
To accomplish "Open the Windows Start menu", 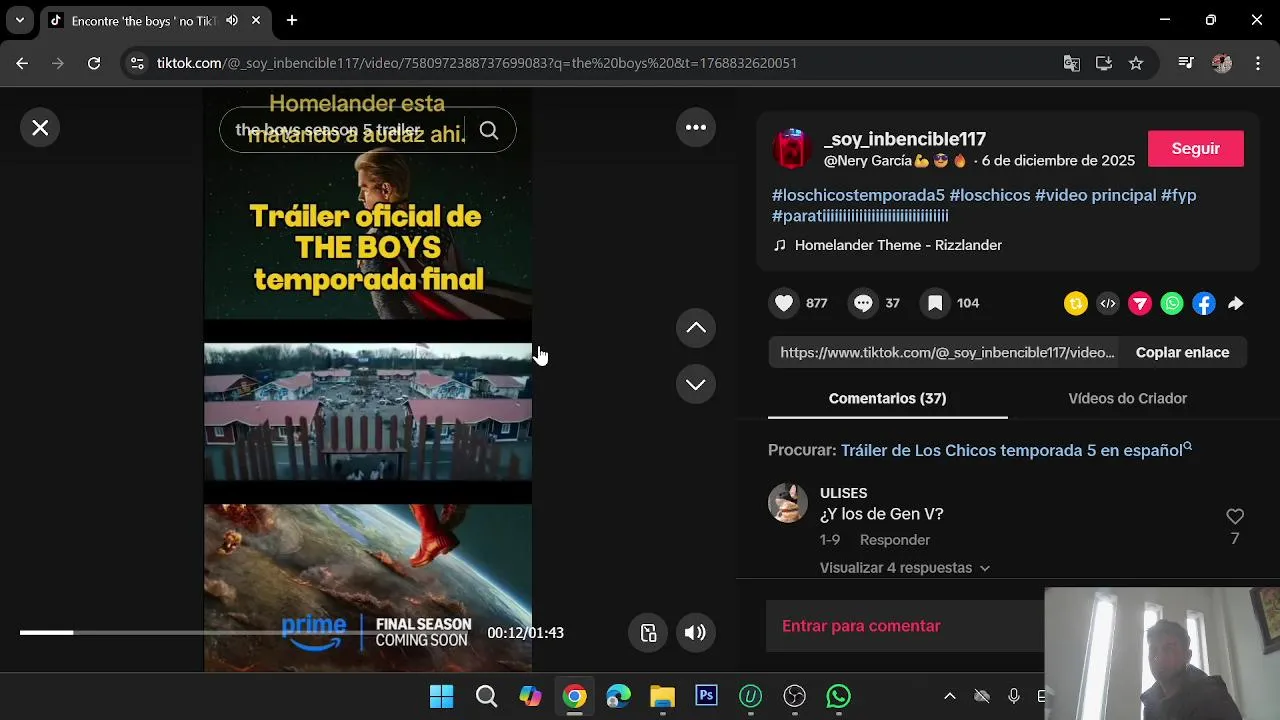I will [x=441, y=696].
